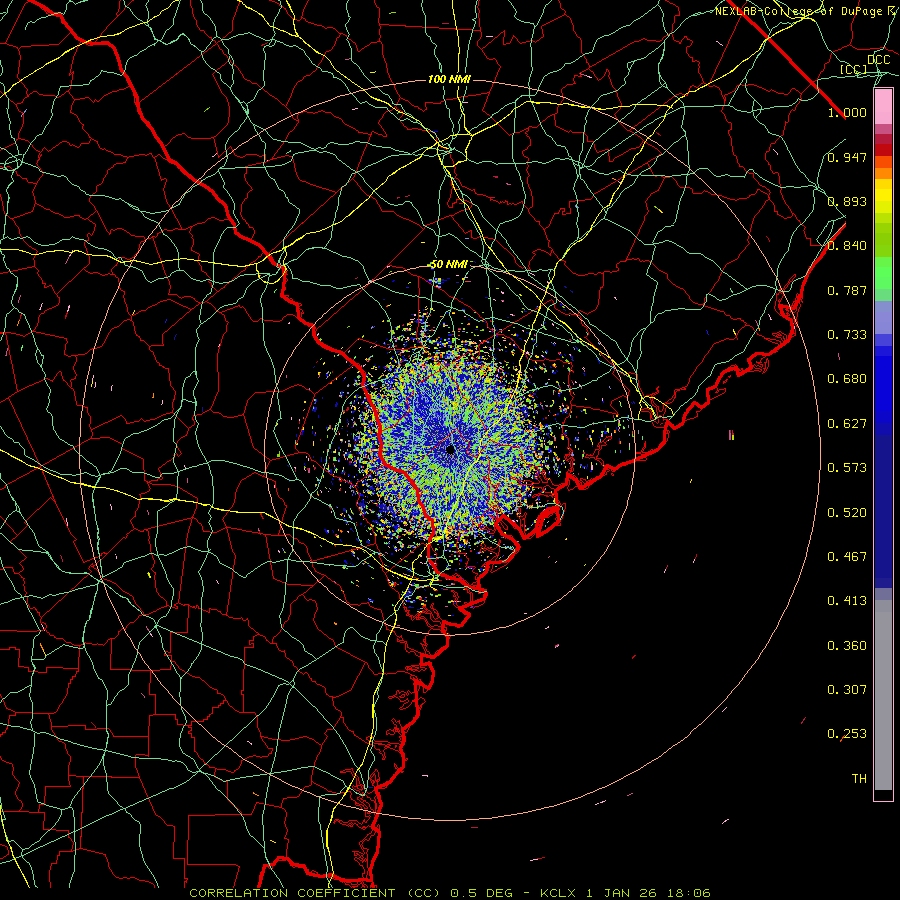The width and height of the screenshot is (900, 900).
Task: Click the 0.467 scale value
Action: pyautogui.click(x=847, y=557)
